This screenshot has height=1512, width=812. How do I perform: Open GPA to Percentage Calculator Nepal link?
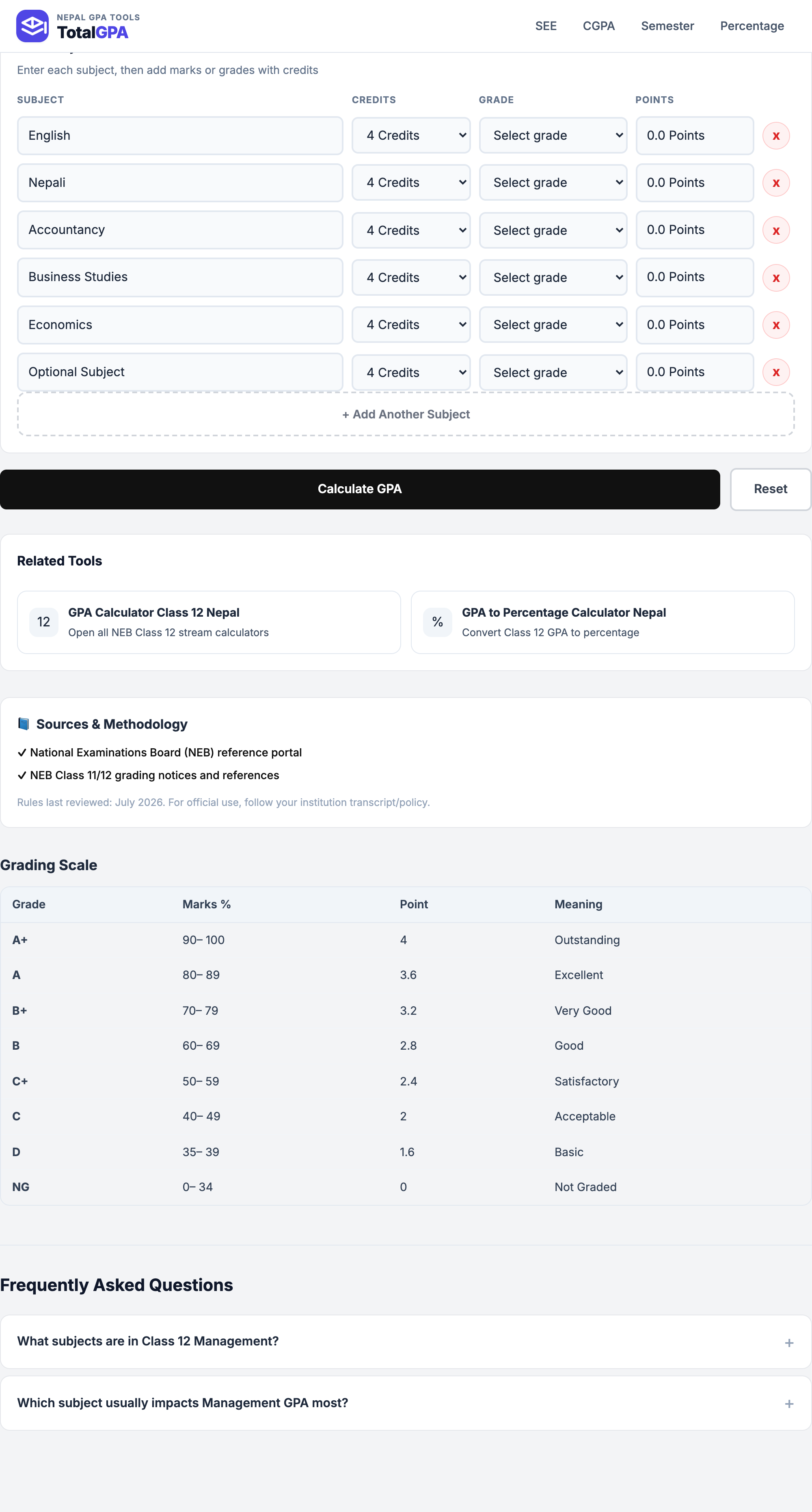point(603,622)
